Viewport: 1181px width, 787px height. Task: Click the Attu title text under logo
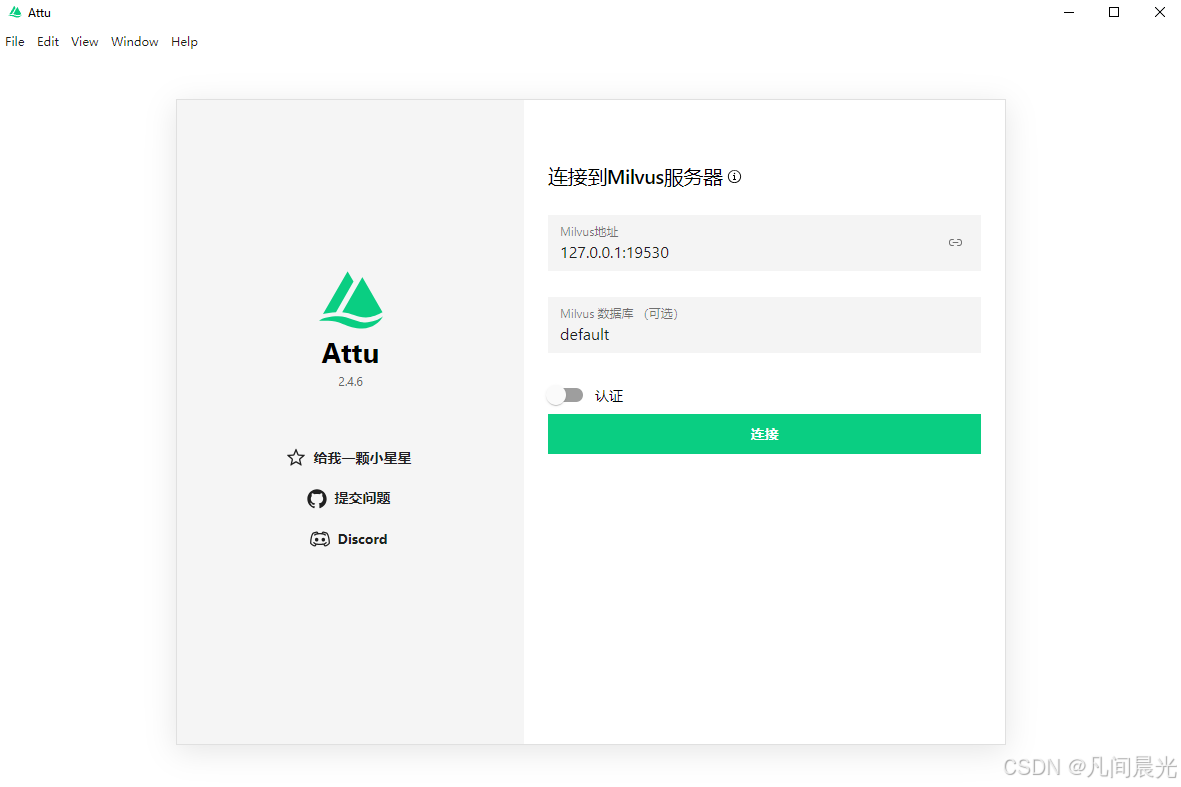[350, 354]
